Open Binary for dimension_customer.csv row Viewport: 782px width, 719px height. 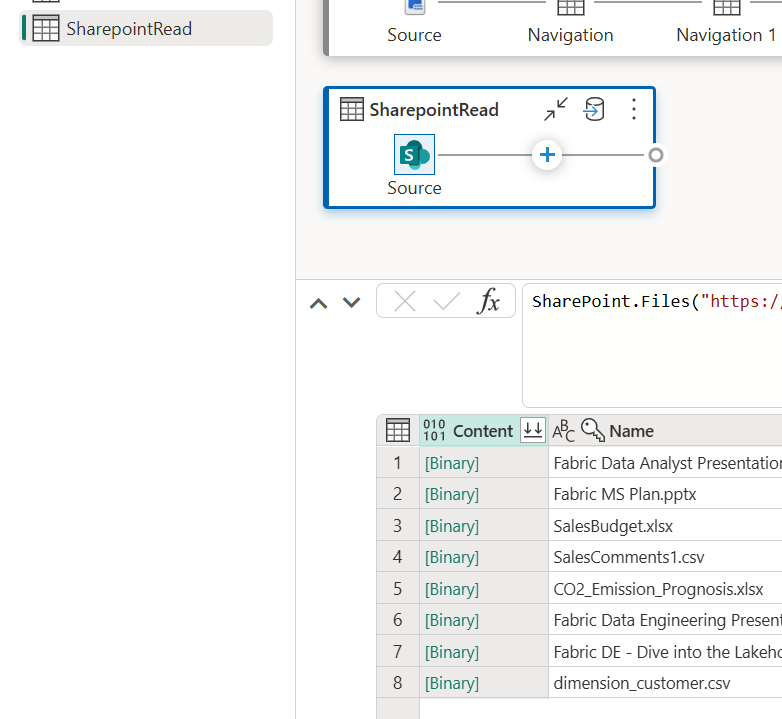(452, 683)
